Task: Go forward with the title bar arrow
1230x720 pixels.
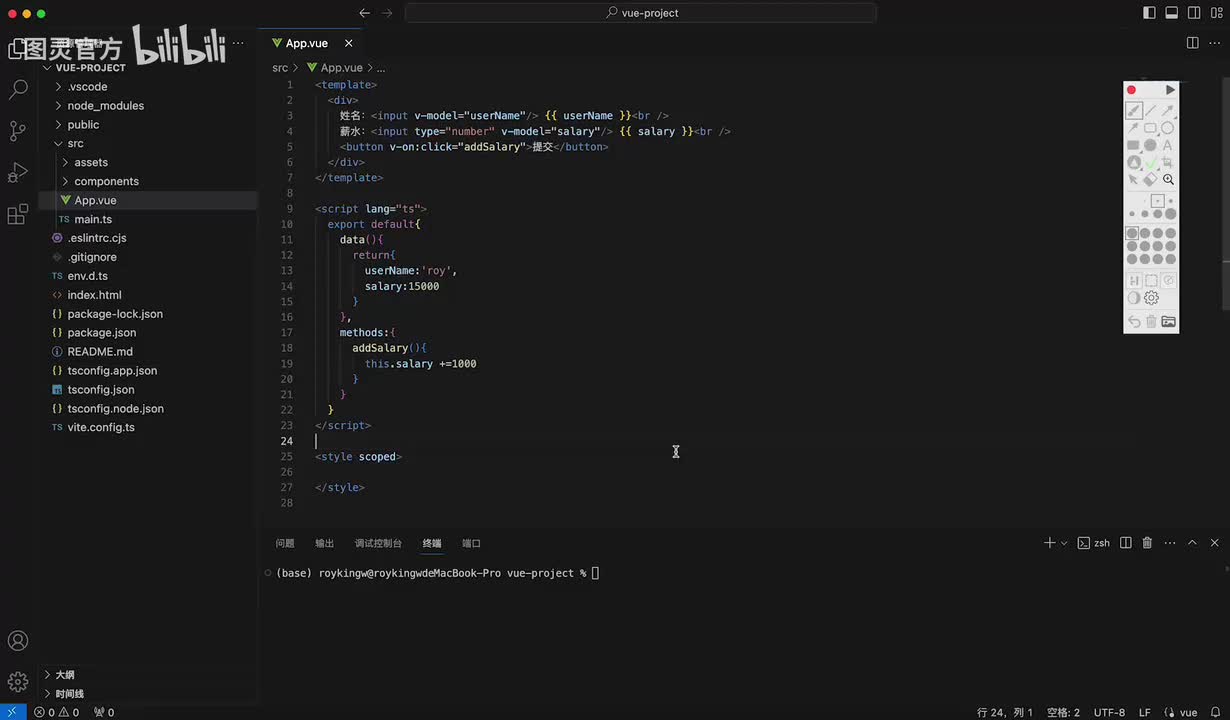Action: [x=388, y=13]
